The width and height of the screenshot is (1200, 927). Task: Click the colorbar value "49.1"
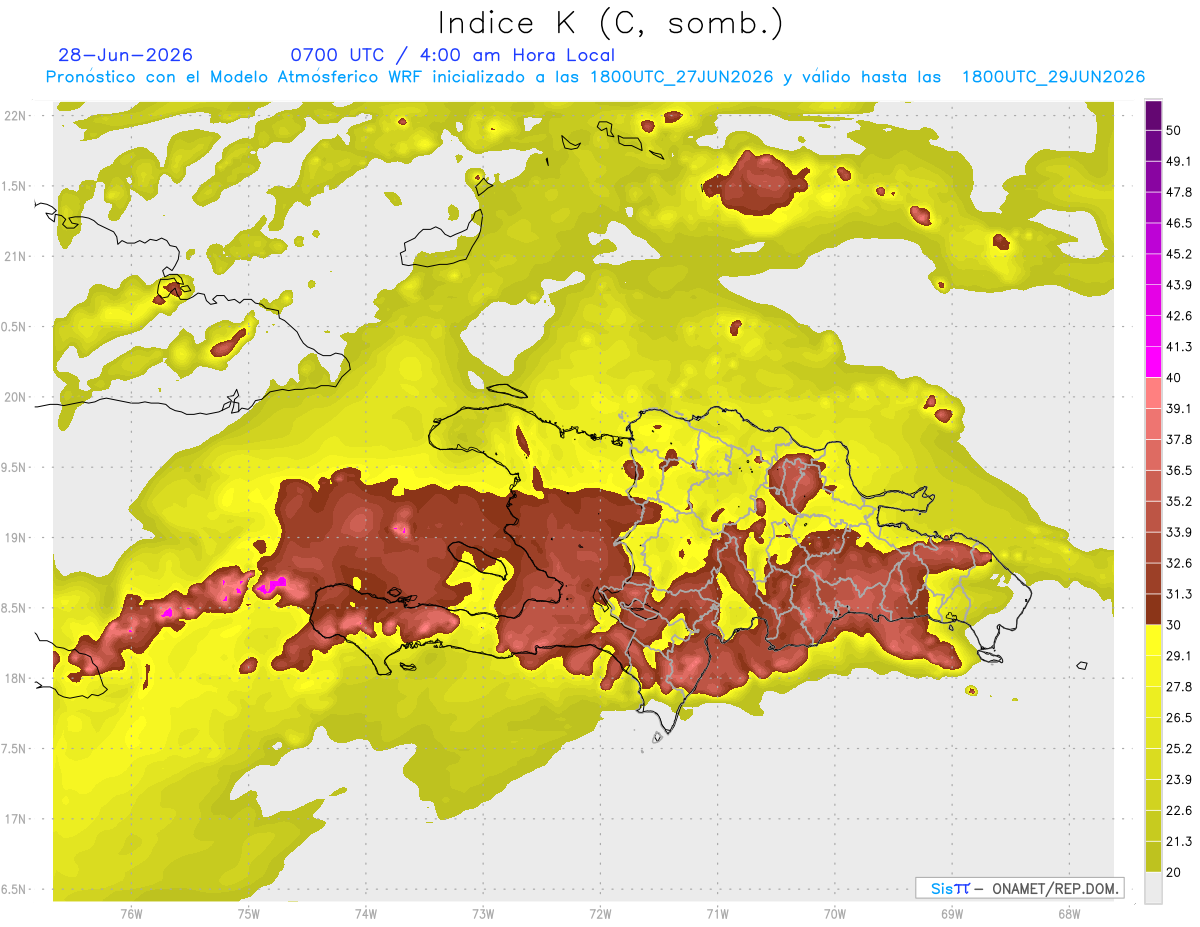1180,161
